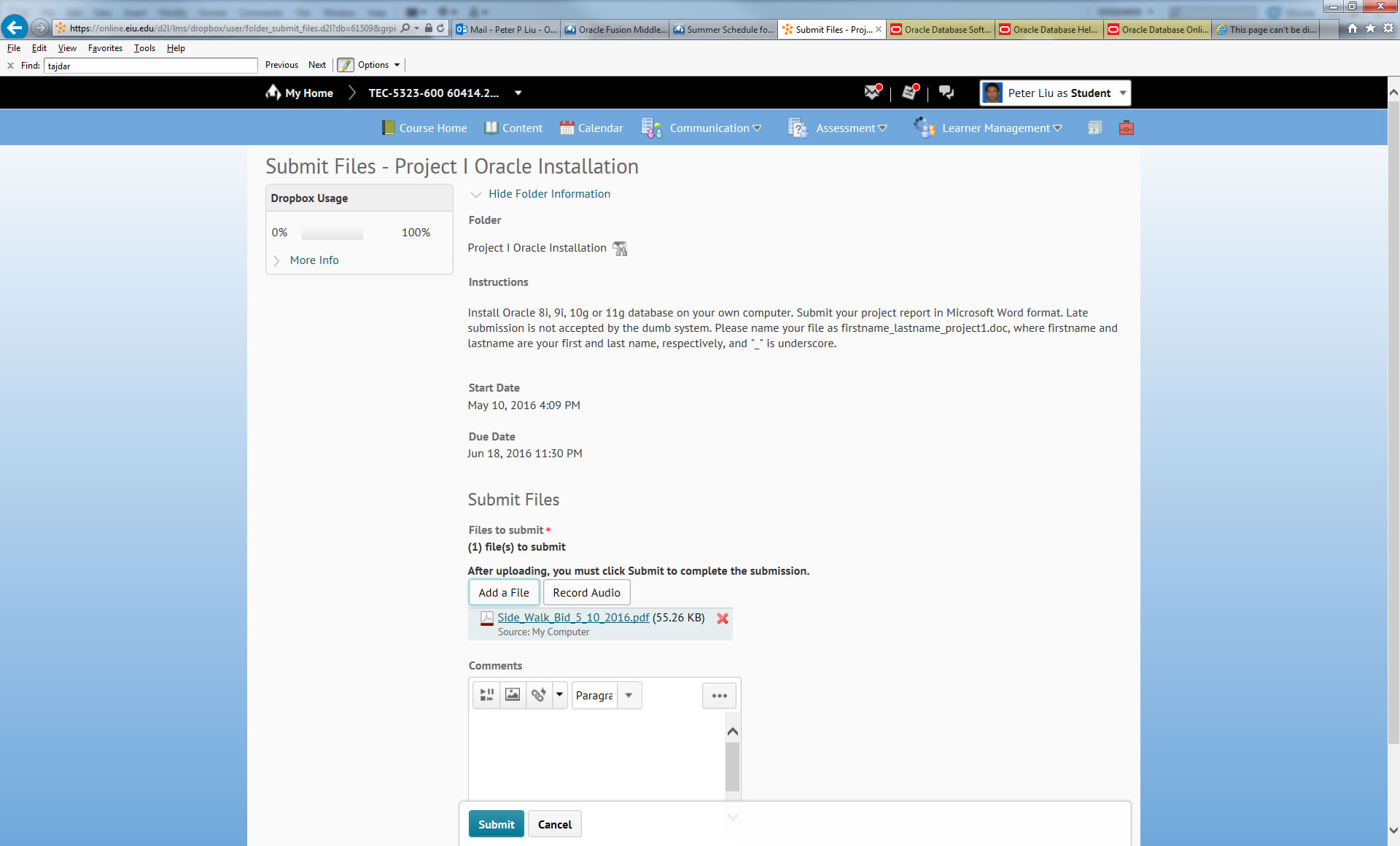Click the navbar icon left of the red toolbox
The image size is (1400, 846).
coord(1094,128)
